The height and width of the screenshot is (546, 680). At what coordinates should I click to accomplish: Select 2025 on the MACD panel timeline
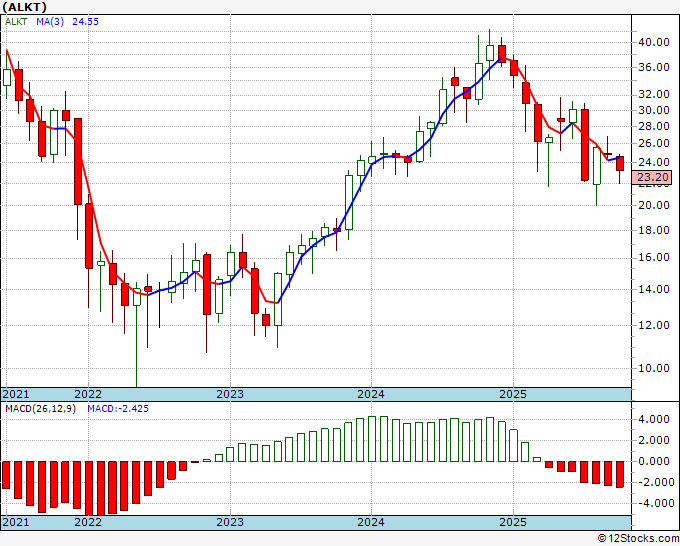coord(513,522)
